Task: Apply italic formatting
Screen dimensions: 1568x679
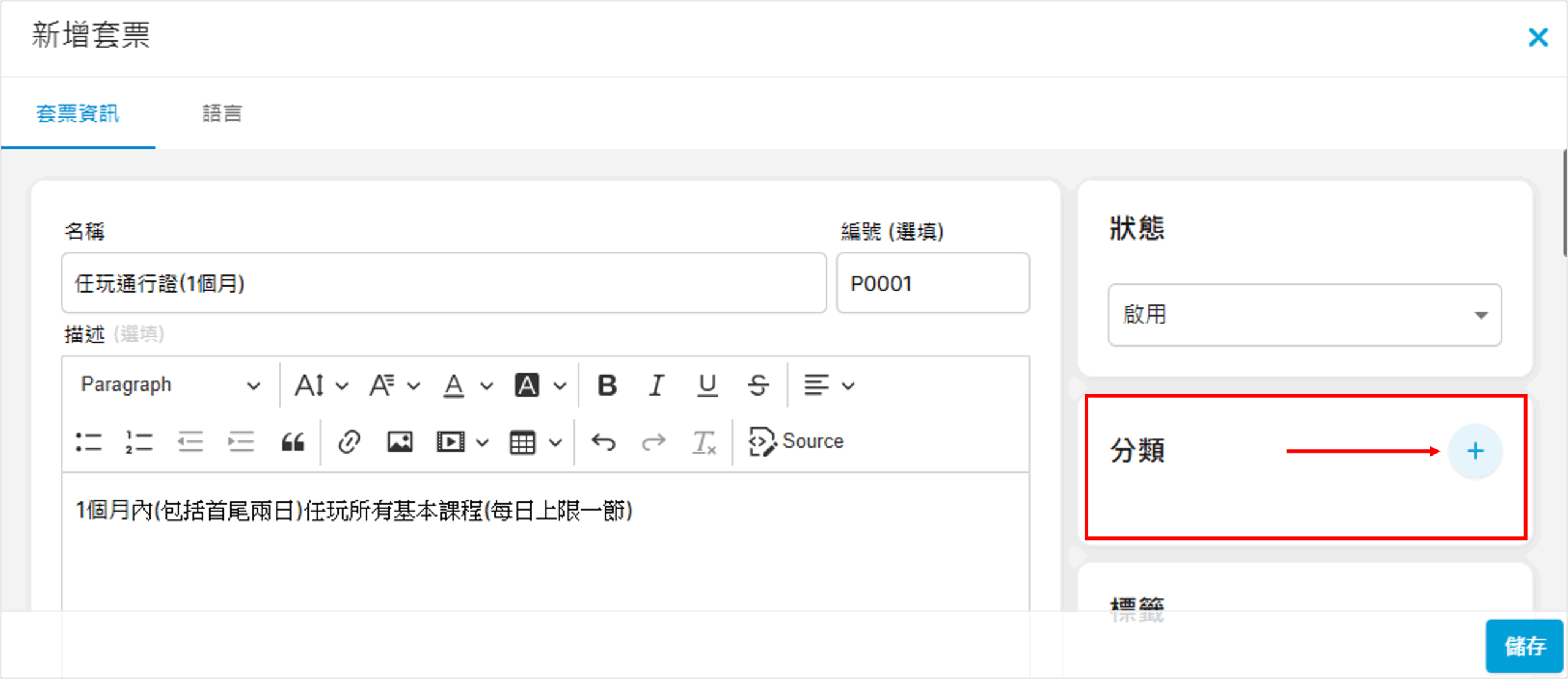Action: tap(657, 385)
